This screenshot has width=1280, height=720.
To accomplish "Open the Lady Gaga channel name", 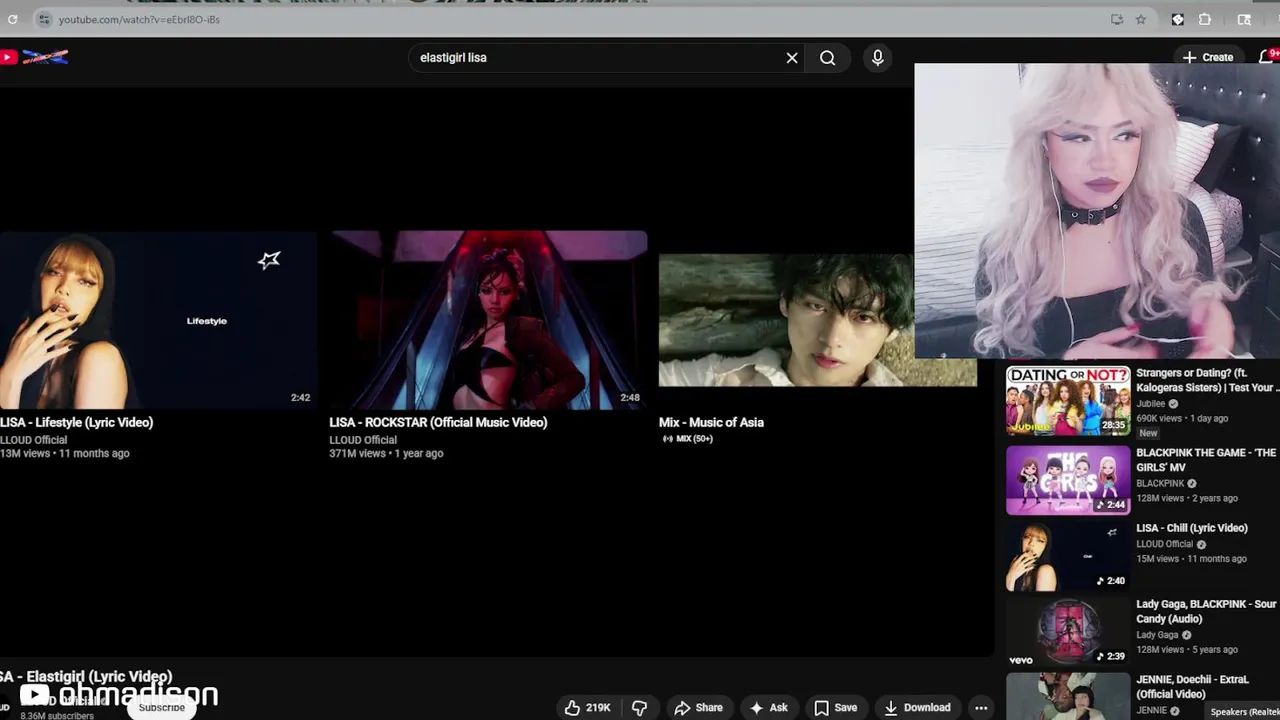I will point(1157,635).
